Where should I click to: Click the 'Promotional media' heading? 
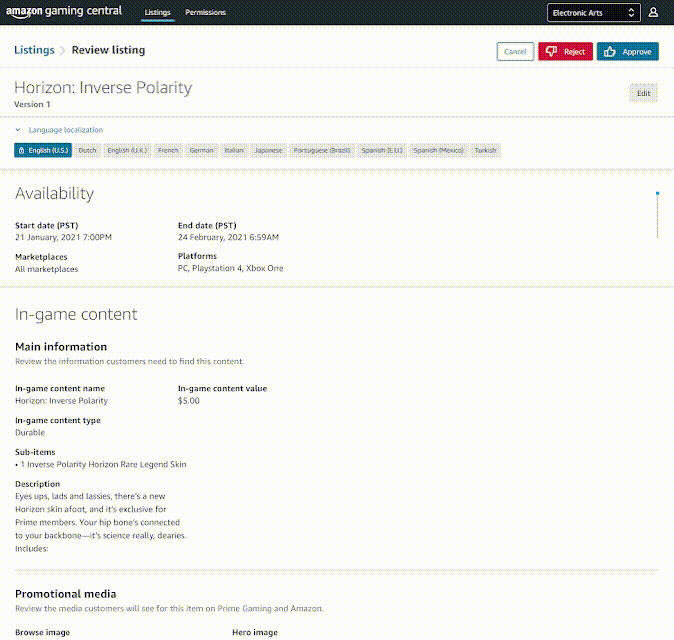point(66,594)
